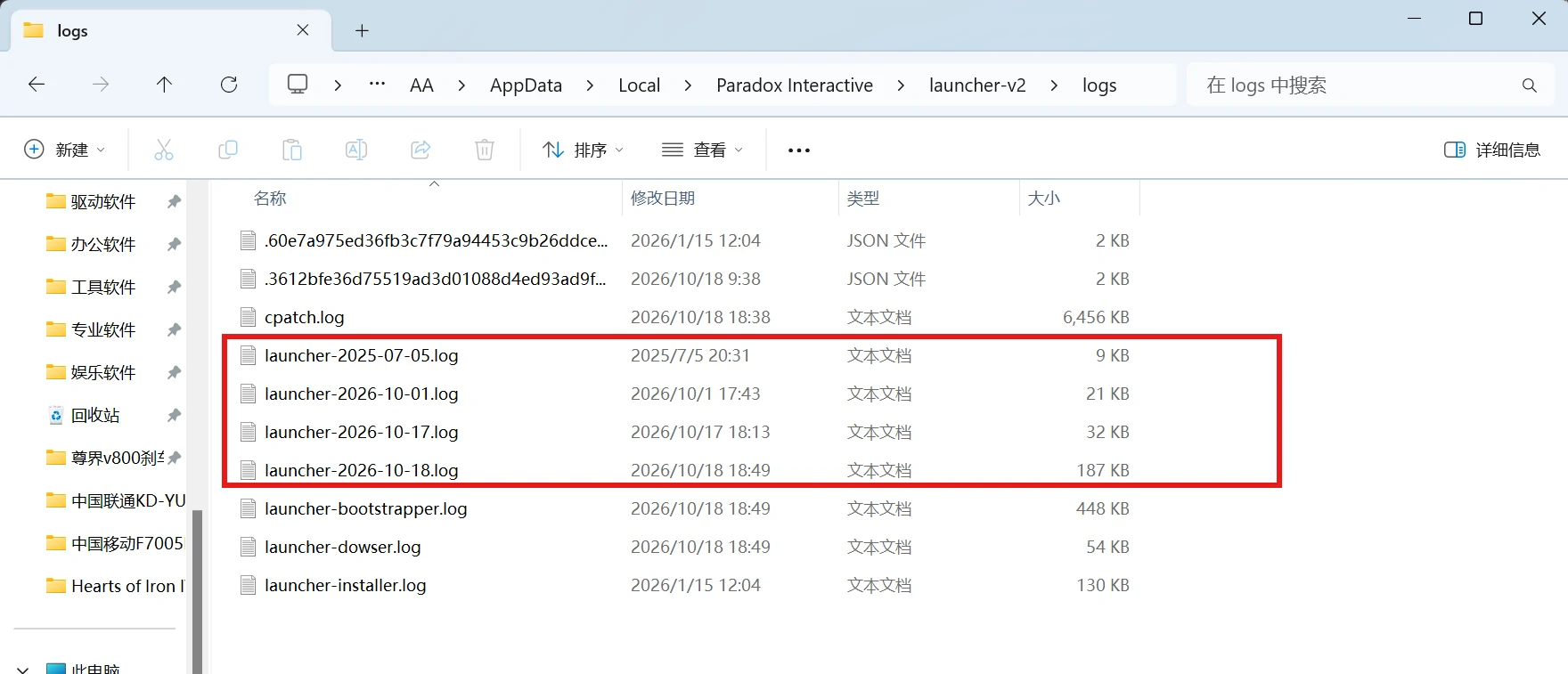Go back with the left arrow
Viewport: 1568px width, 674px height.
[x=37, y=85]
